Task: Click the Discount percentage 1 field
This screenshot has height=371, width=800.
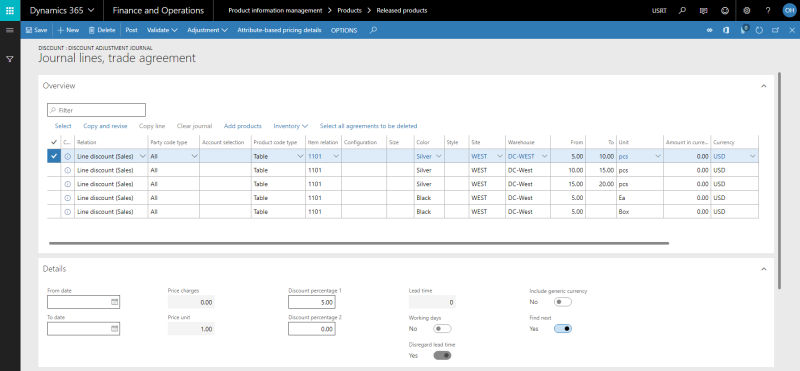Action: coord(312,302)
